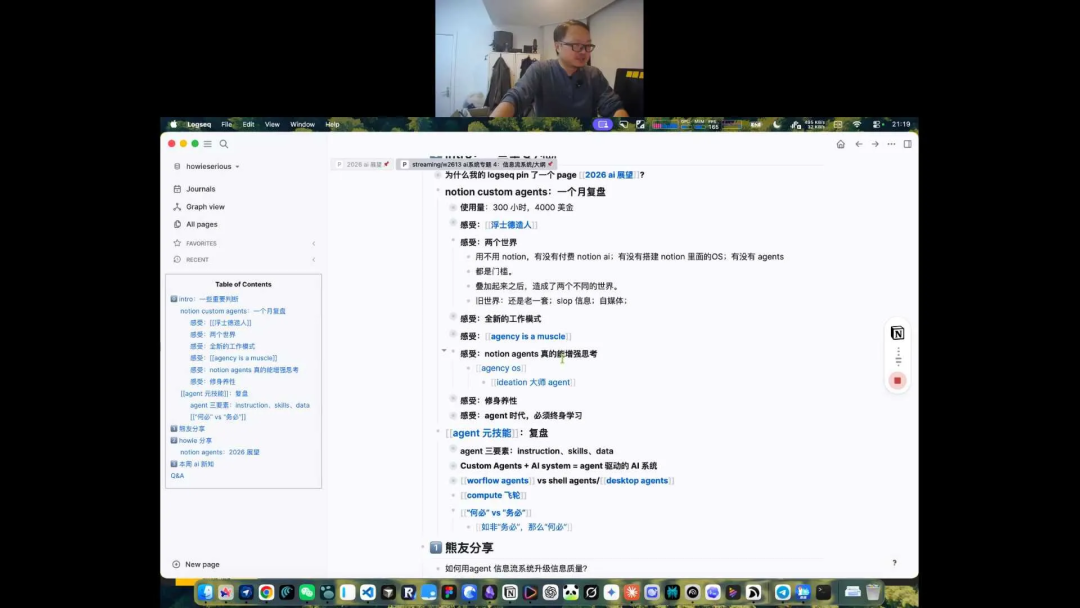
Task: Open the Window menu
Action: click(x=302, y=125)
